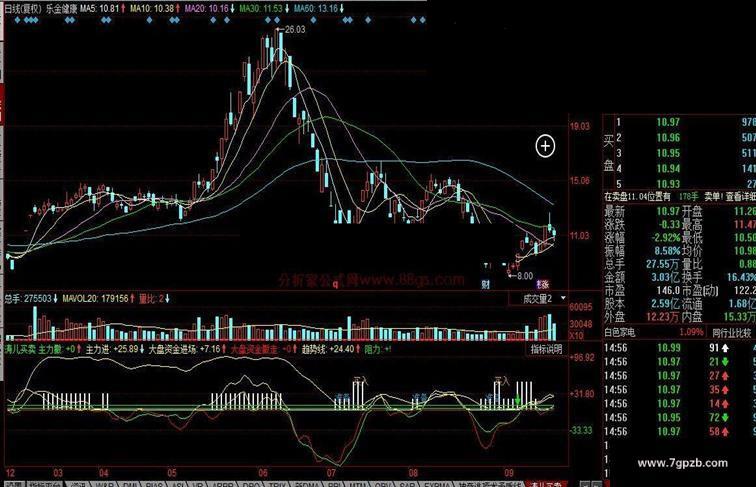The width and height of the screenshot is (756, 487).
Task: Click buy level 1 price 10.97
Action: pyautogui.click(x=668, y=122)
